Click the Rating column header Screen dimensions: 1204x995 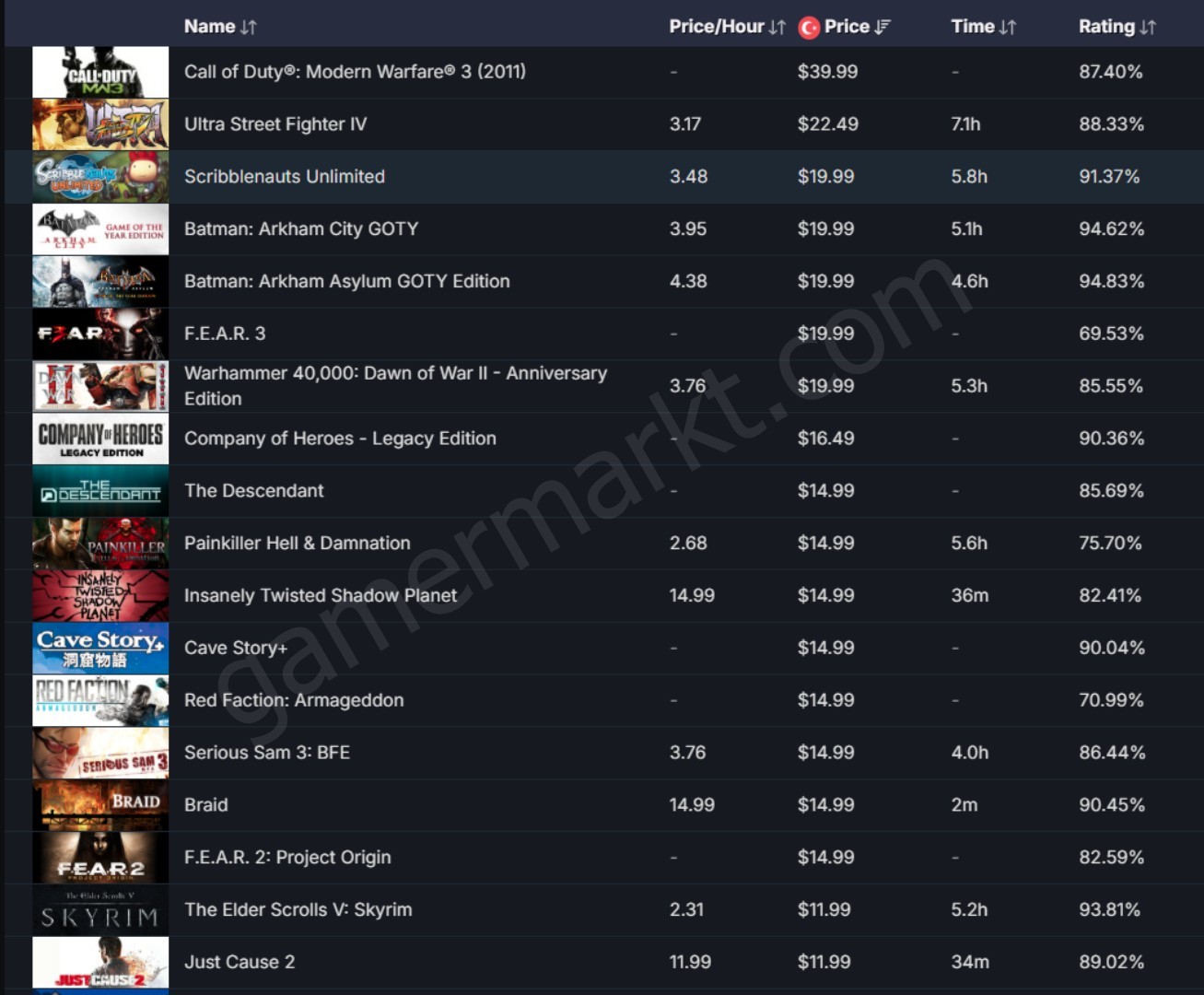click(1106, 27)
